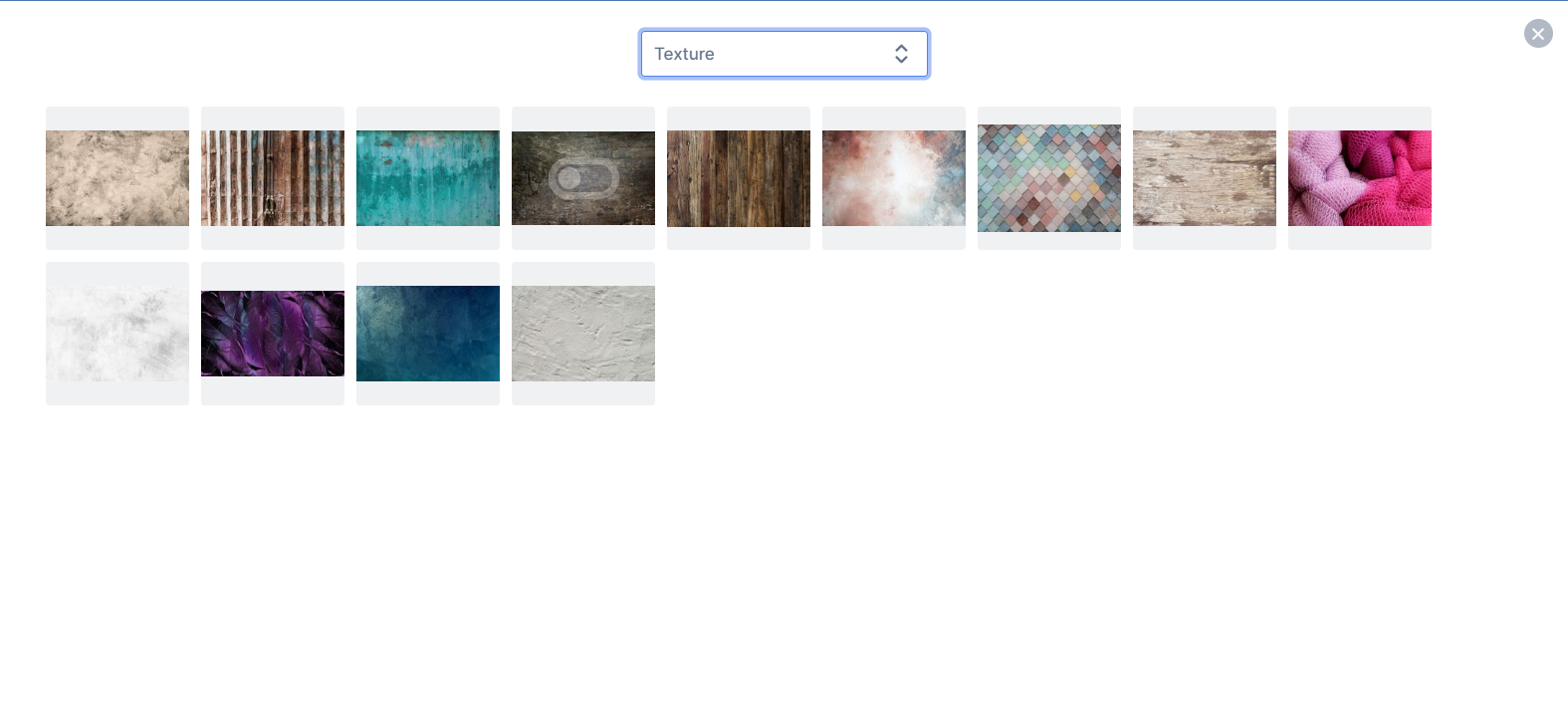Select the red and white watercolor cloud texture
The image size is (1568, 714).
894,178
